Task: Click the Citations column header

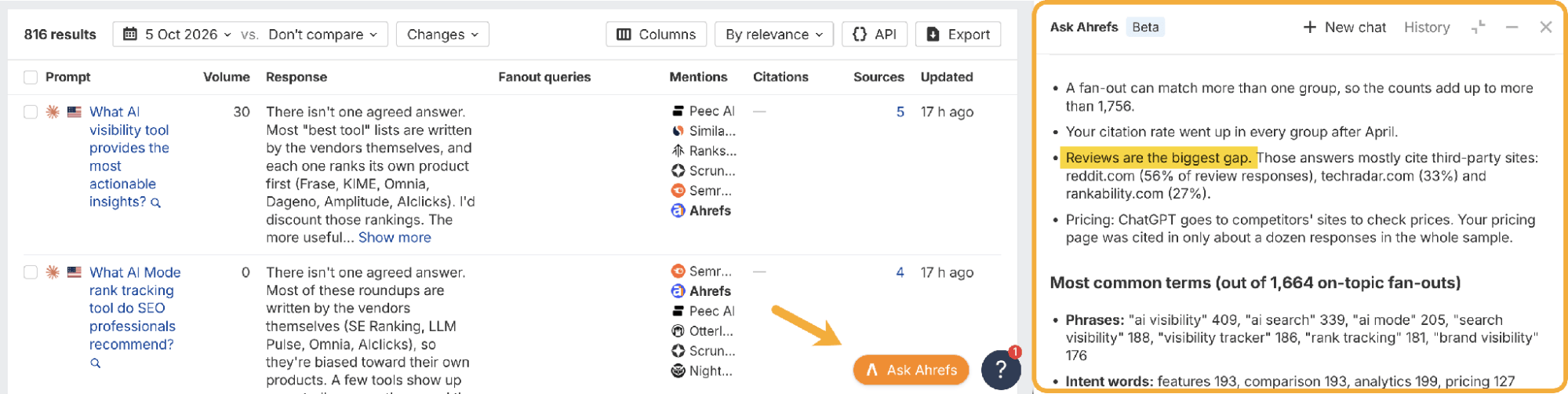Action: 780,77
